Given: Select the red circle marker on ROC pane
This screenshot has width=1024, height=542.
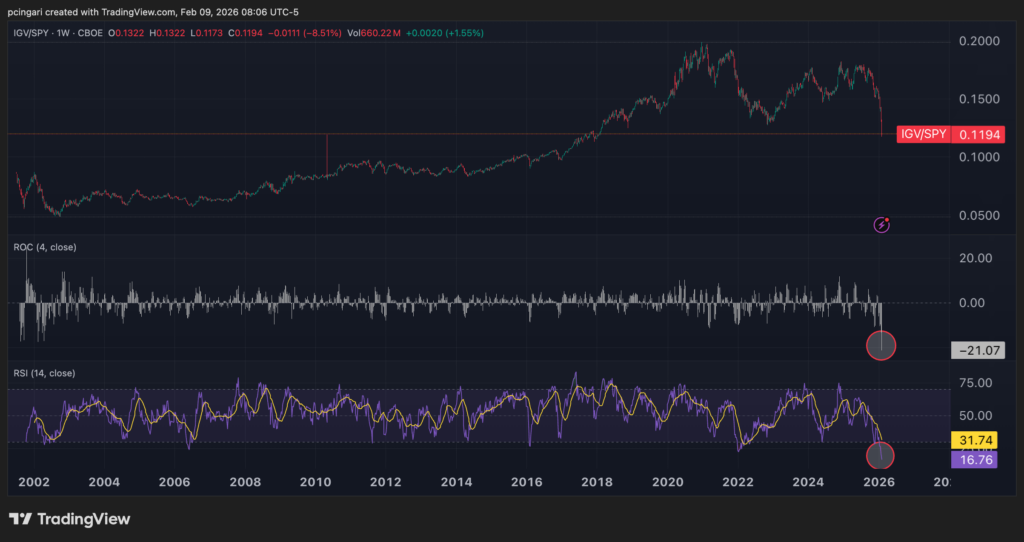Looking at the screenshot, I should (x=881, y=345).
